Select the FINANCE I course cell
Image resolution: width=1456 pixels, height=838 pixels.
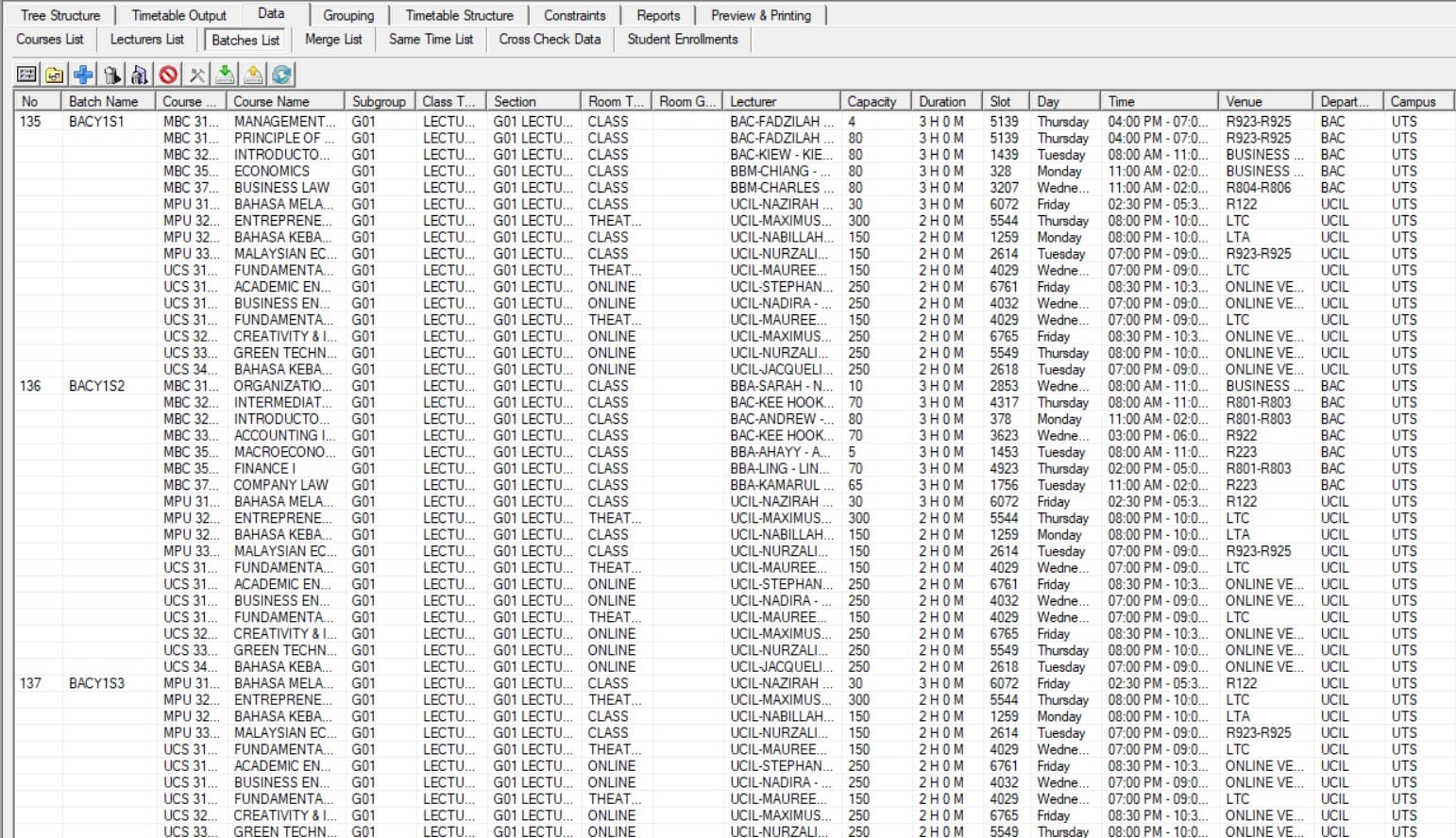264,468
